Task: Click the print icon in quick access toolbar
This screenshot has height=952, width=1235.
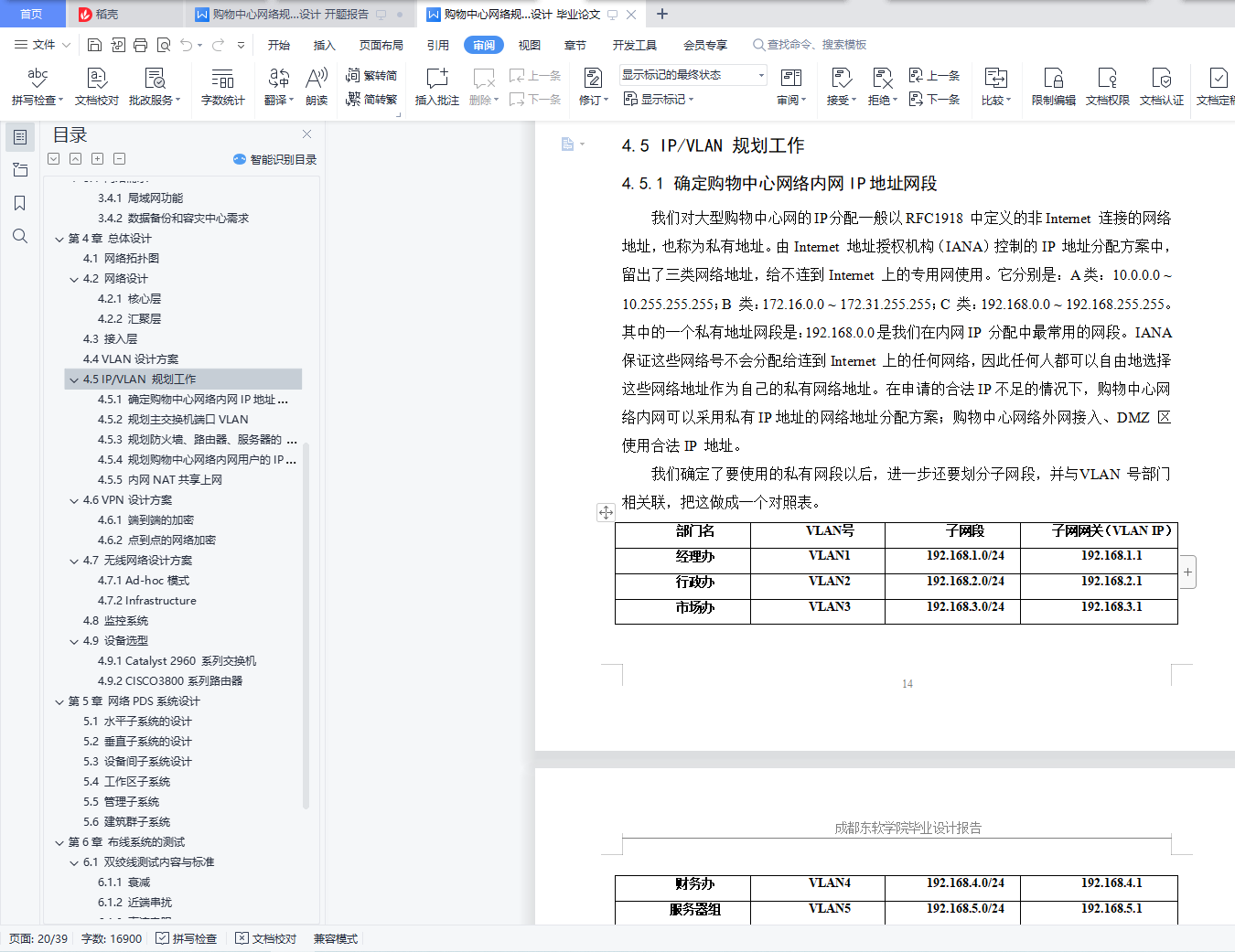Action: click(140, 45)
